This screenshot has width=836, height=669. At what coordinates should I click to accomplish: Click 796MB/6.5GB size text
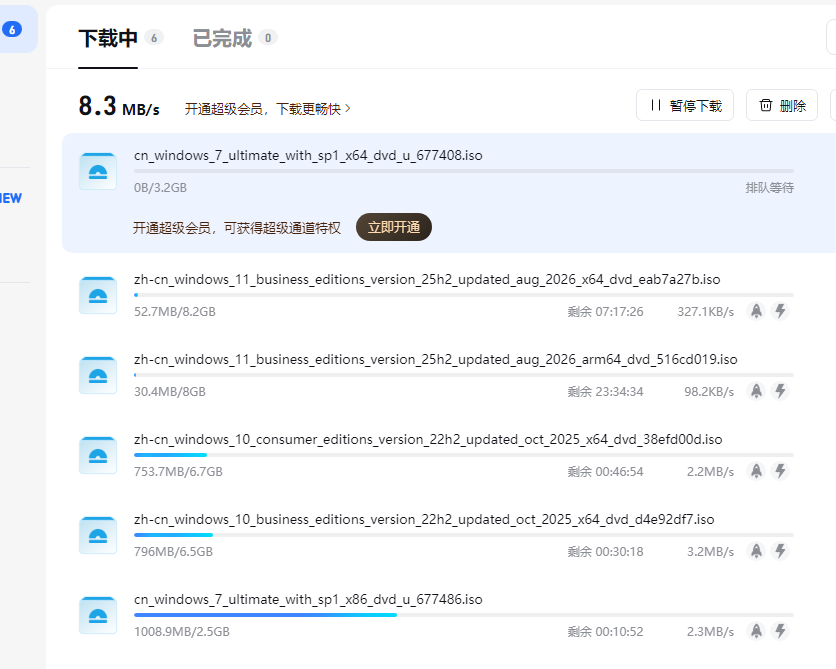coord(173,551)
